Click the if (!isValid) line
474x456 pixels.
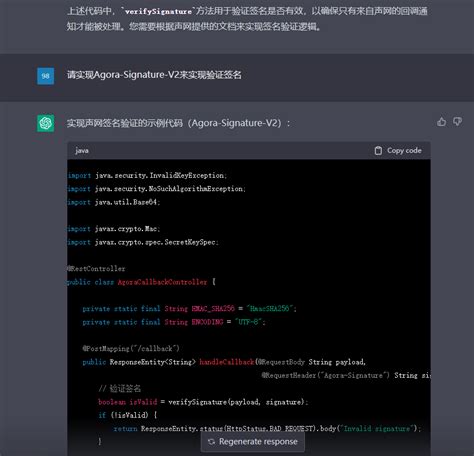127,415
